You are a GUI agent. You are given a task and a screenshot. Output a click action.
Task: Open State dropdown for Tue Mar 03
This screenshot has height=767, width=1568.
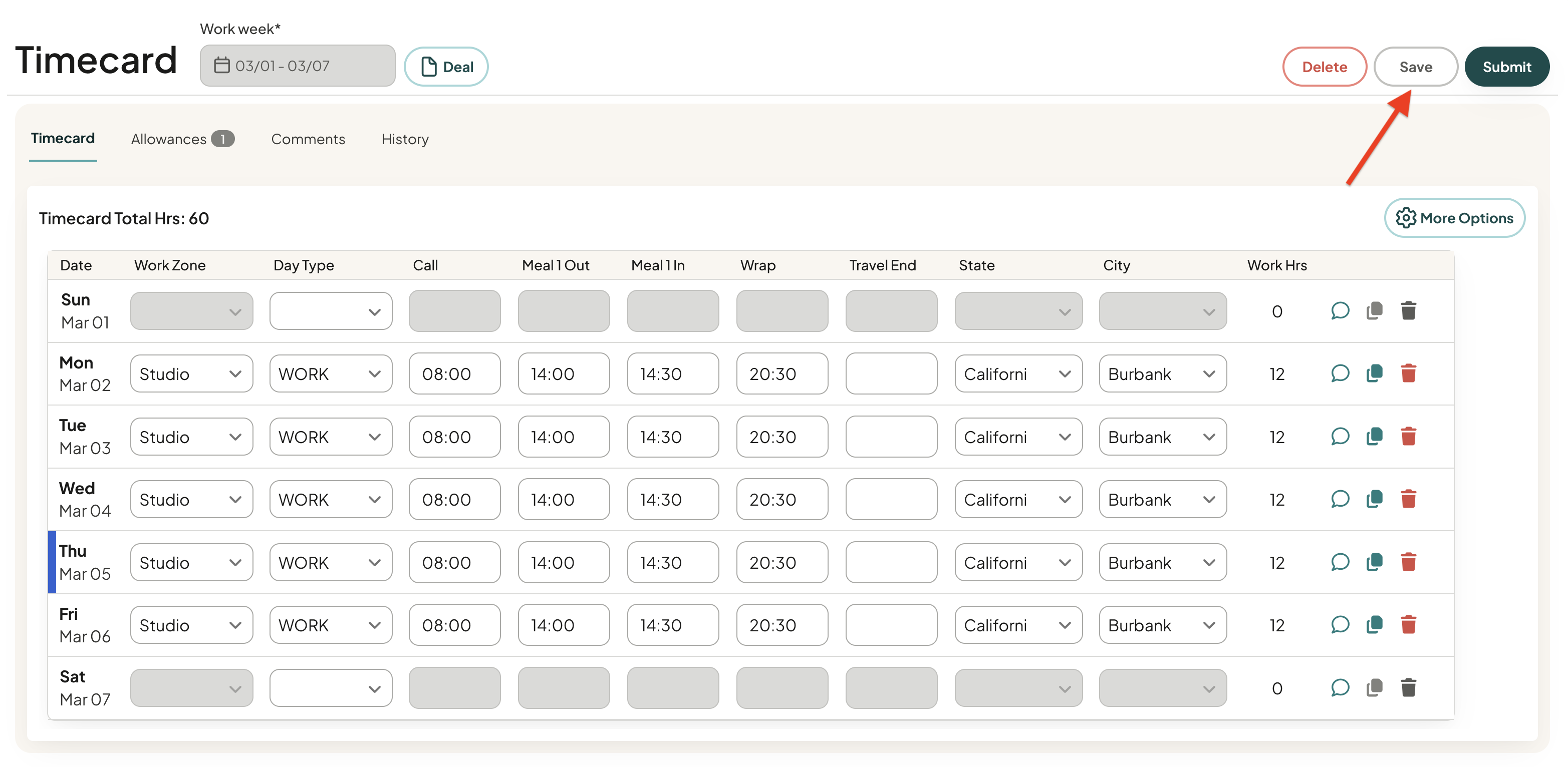[1018, 437]
